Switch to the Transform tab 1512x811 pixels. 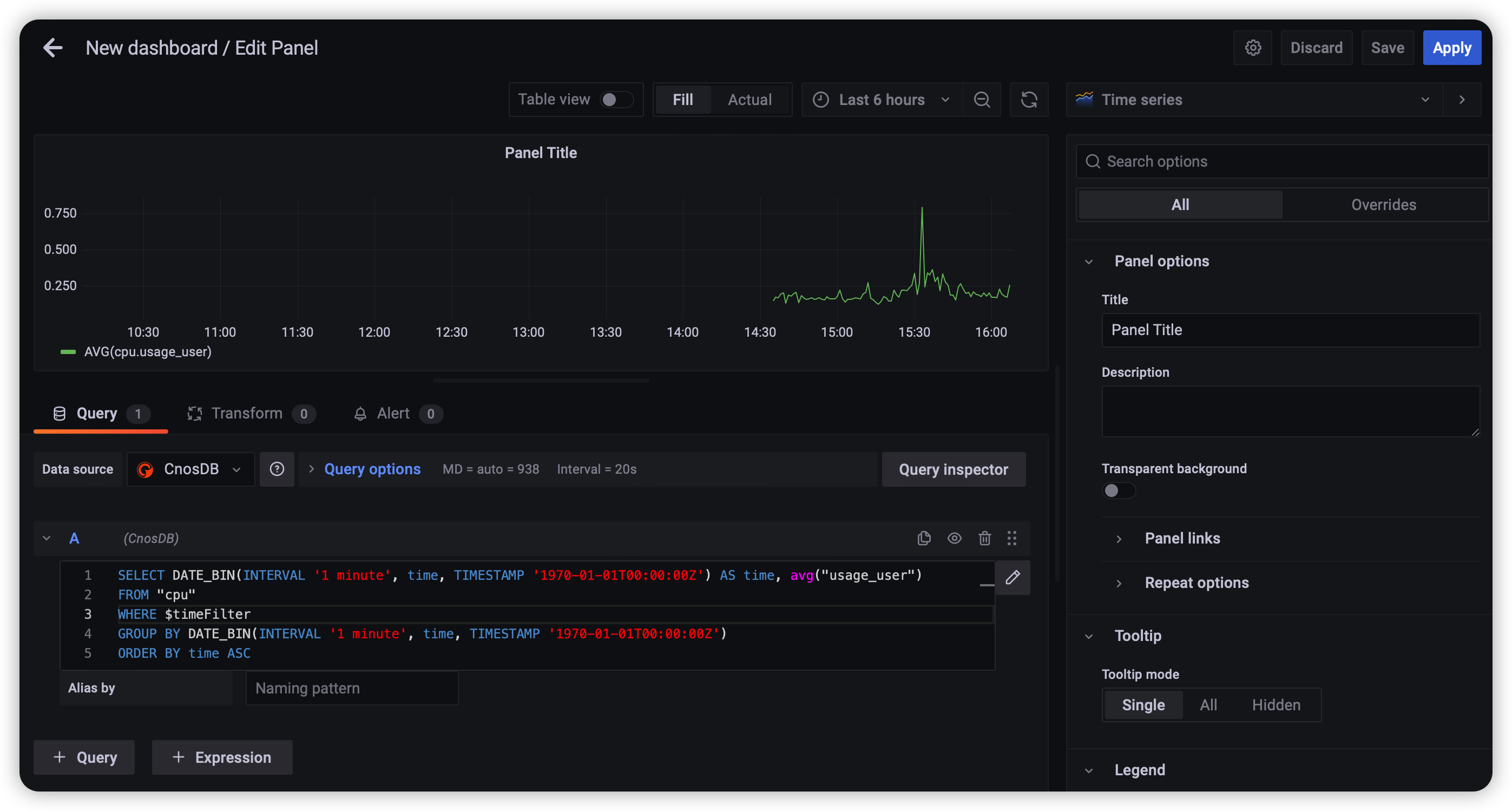pyautogui.click(x=247, y=414)
